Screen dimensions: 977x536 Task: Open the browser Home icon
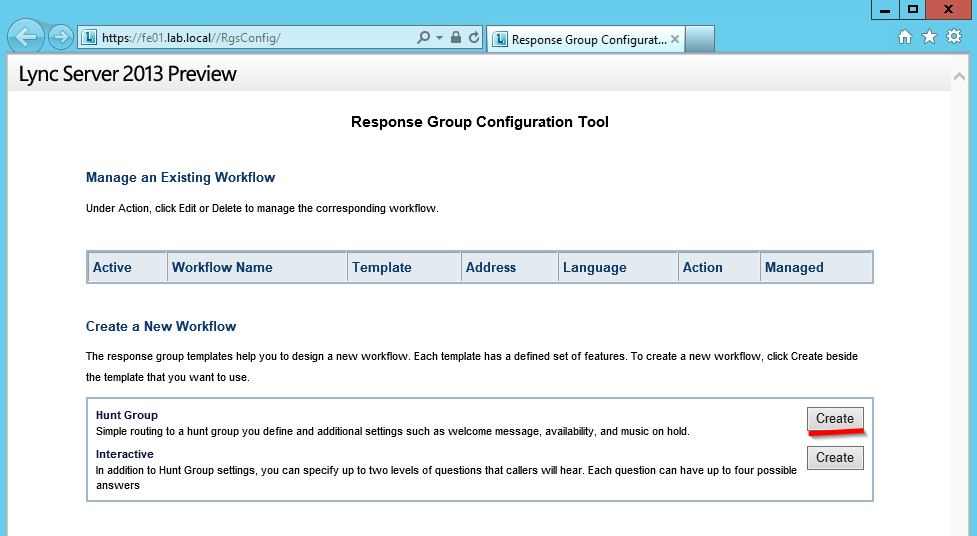click(905, 37)
